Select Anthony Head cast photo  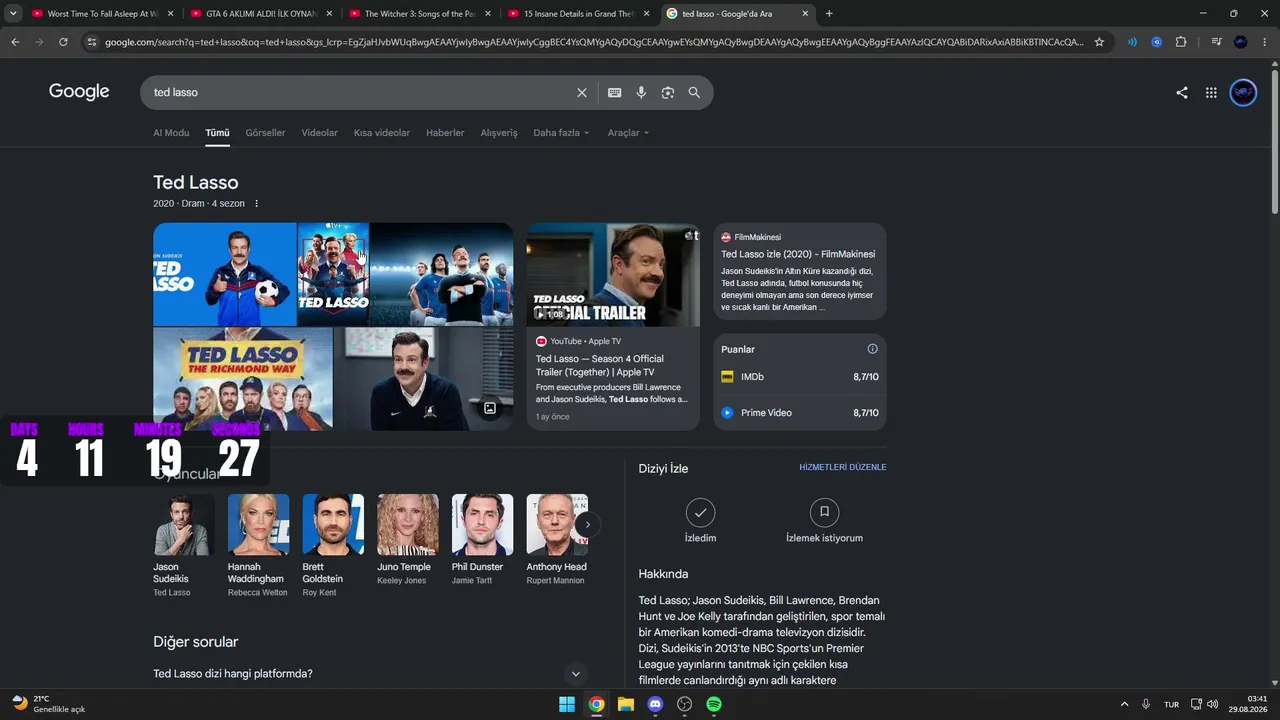(557, 524)
